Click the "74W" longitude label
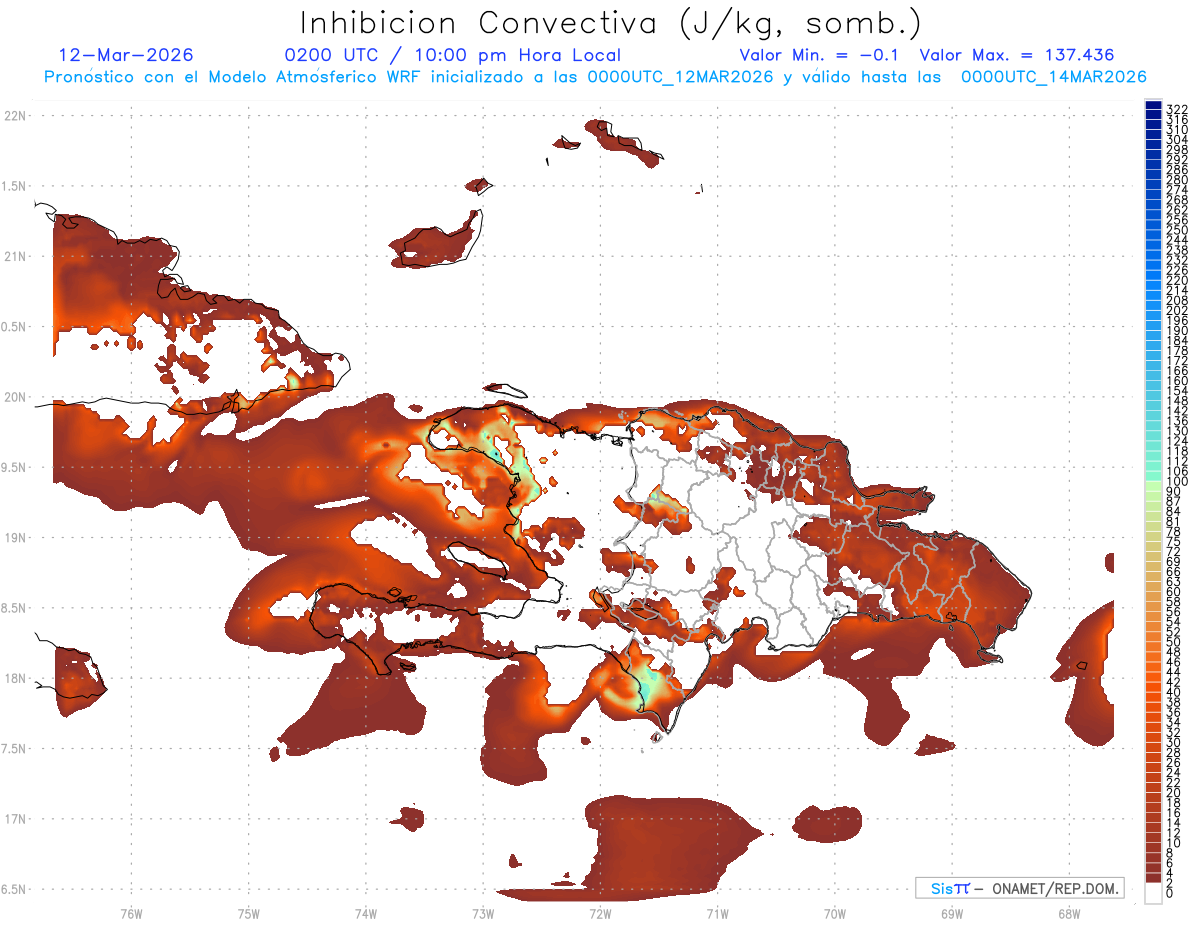Viewport: 1200px width, 927px height. click(x=365, y=913)
